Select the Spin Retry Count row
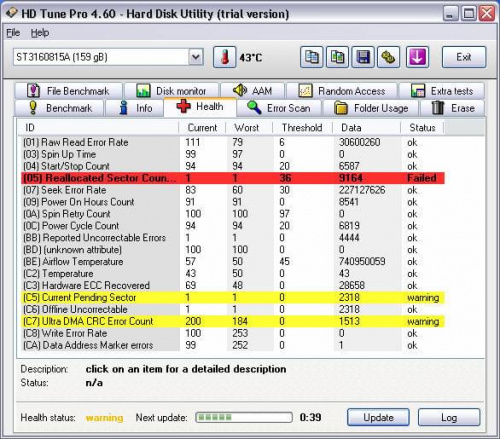Screen dimensions: 500x439 pyautogui.click(x=232, y=214)
